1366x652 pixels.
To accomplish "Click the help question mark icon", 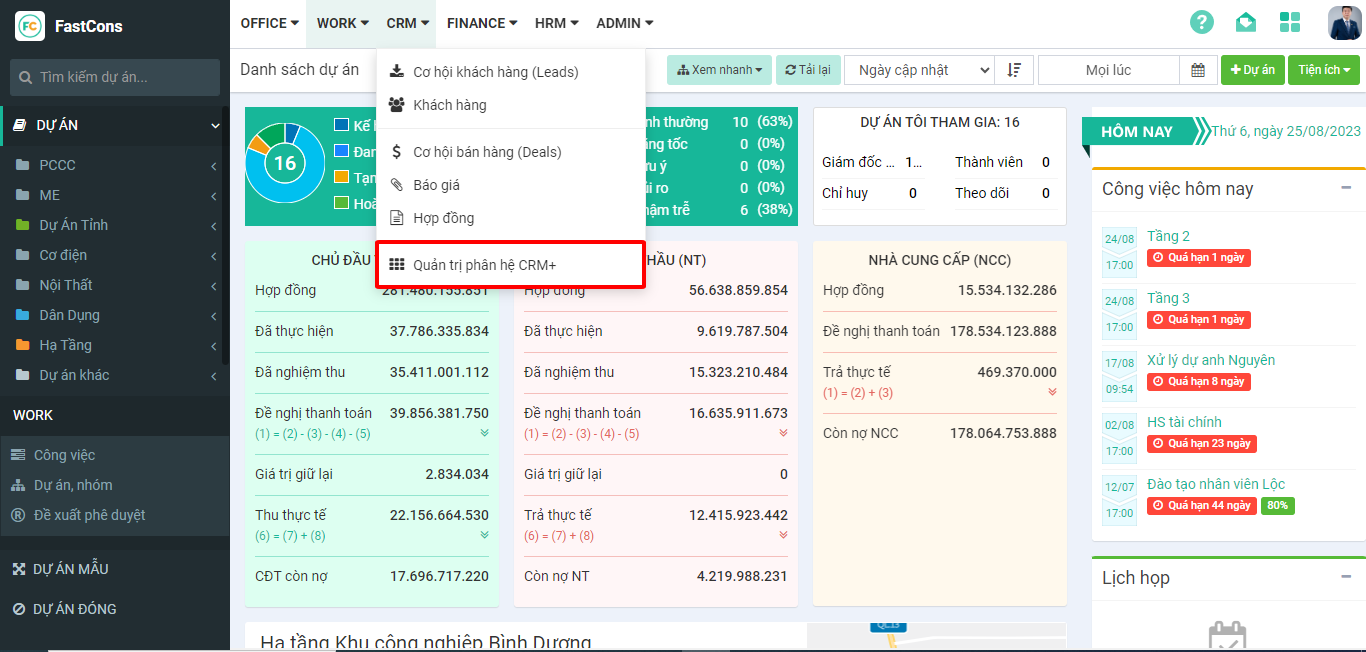I will 1201,22.
